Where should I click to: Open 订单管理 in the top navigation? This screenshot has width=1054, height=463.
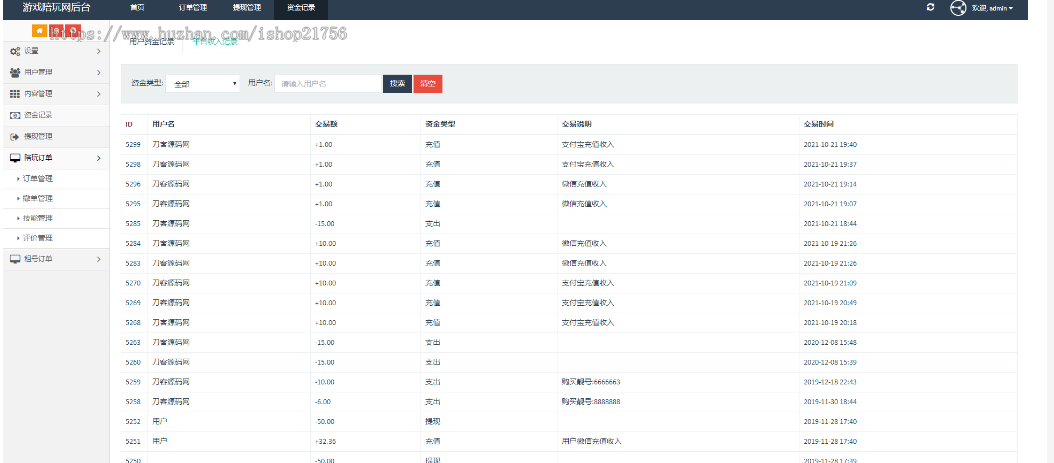(x=193, y=8)
